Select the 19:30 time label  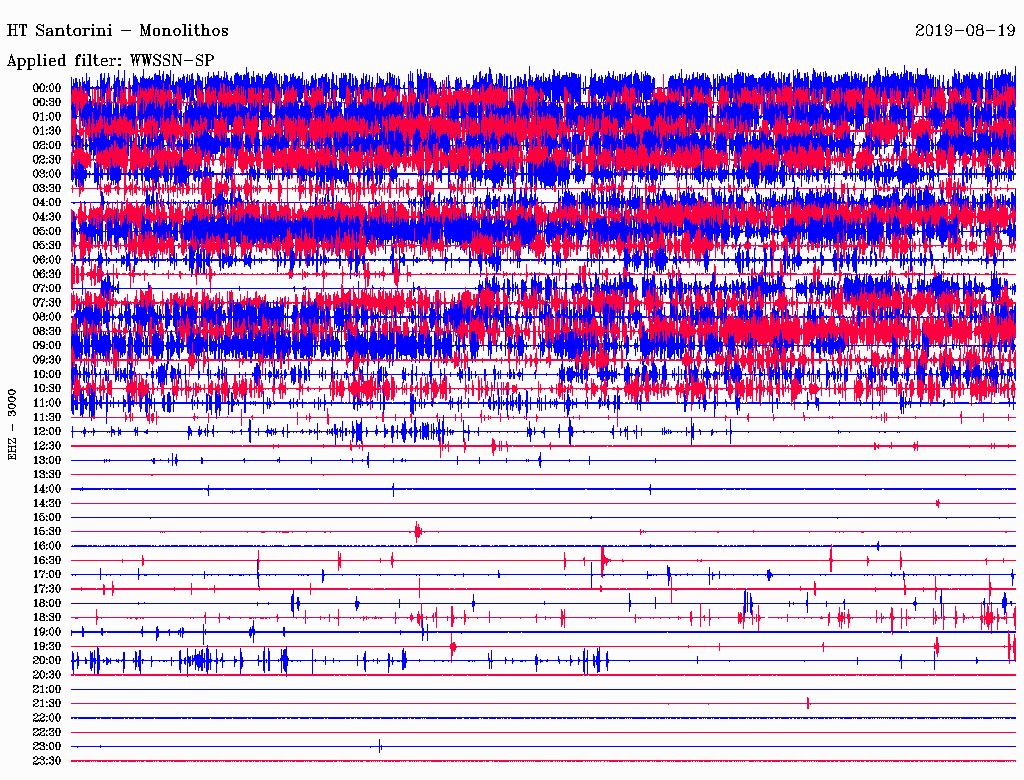[47, 647]
